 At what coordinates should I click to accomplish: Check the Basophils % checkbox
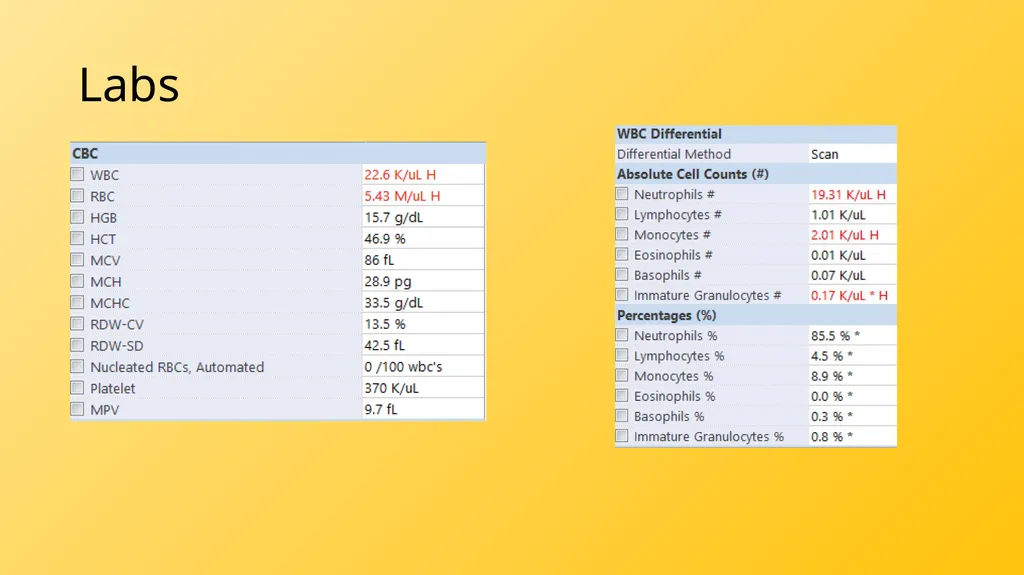[x=622, y=416]
